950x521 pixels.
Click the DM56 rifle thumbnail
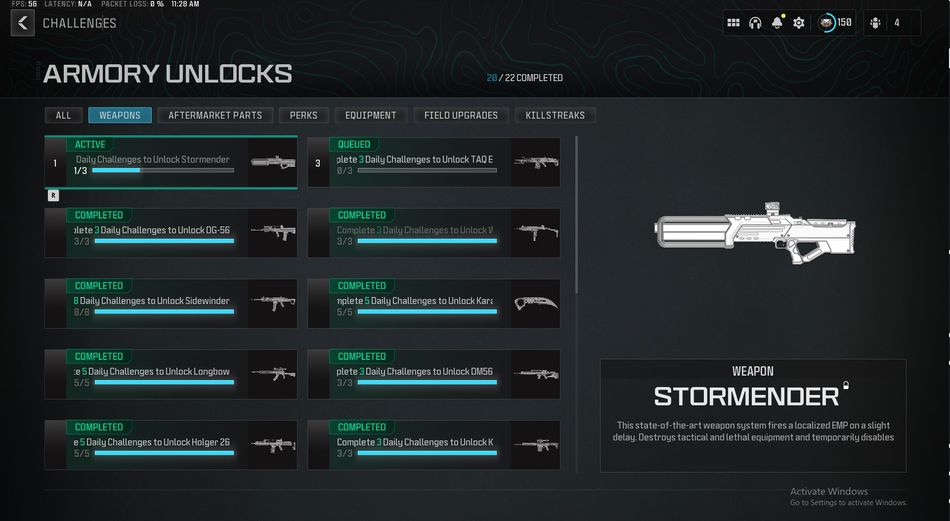pyautogui.click(x=536, y=374)
